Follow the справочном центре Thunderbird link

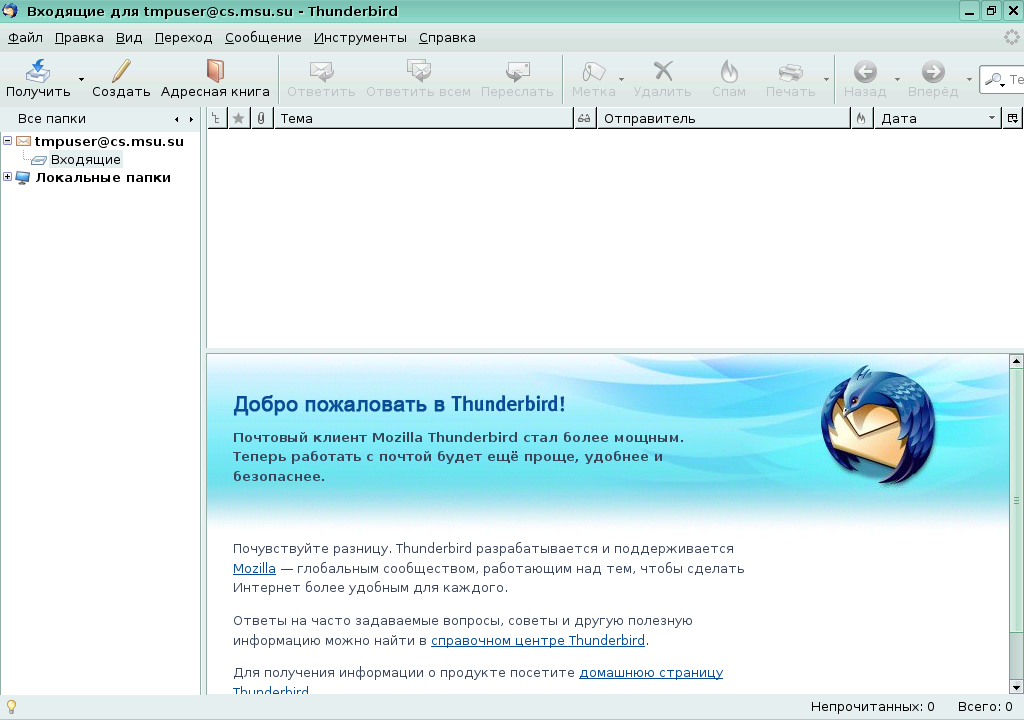pos(538,640)
